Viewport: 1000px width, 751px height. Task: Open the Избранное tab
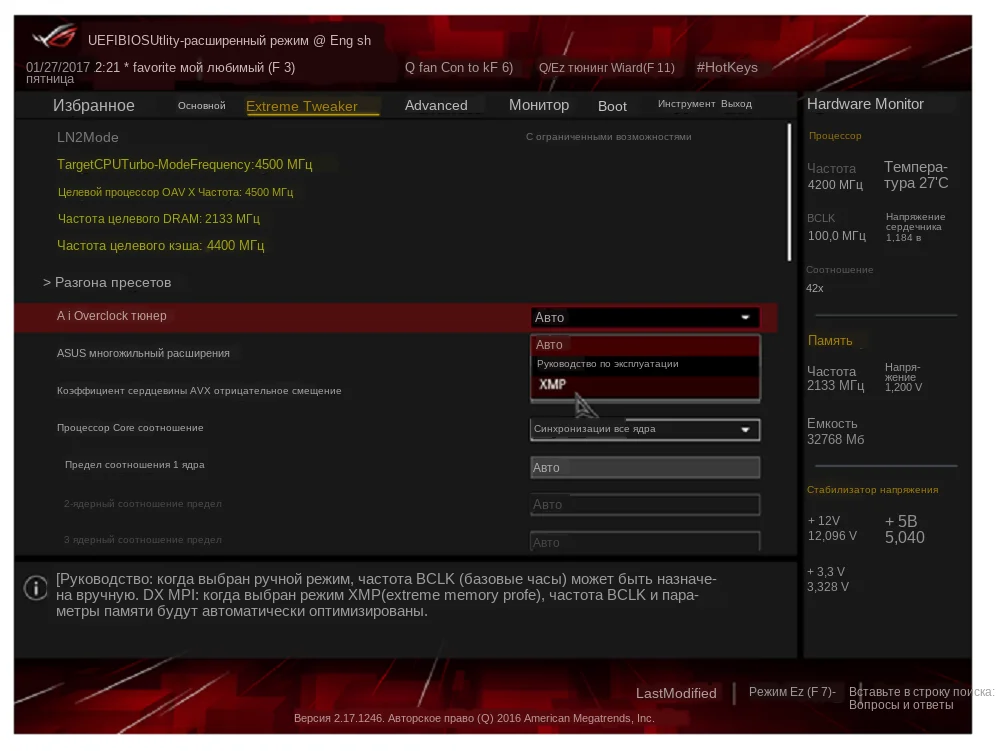(x=94, y=105)
